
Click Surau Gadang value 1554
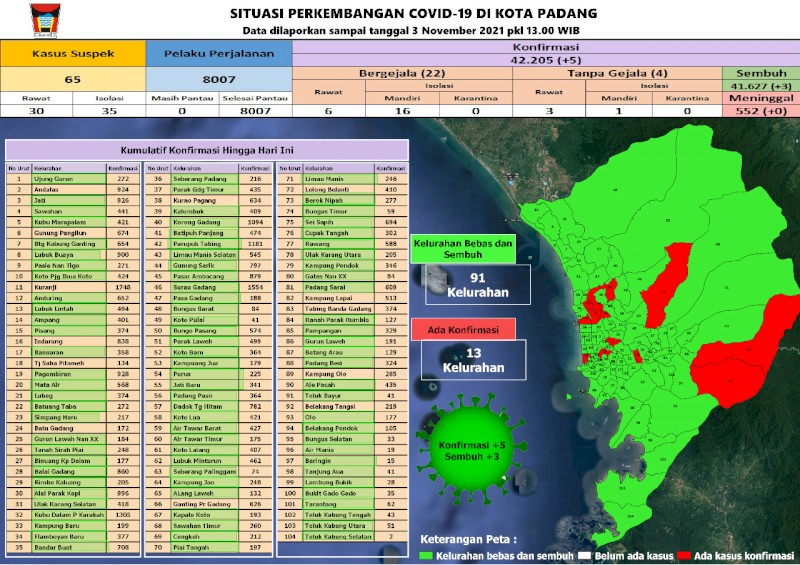(255, 287)
